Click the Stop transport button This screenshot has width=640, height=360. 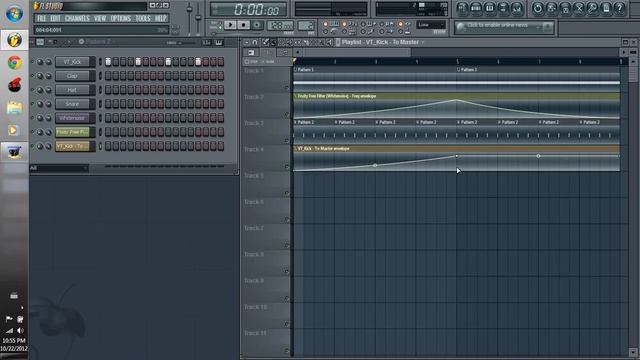point(244,25)
